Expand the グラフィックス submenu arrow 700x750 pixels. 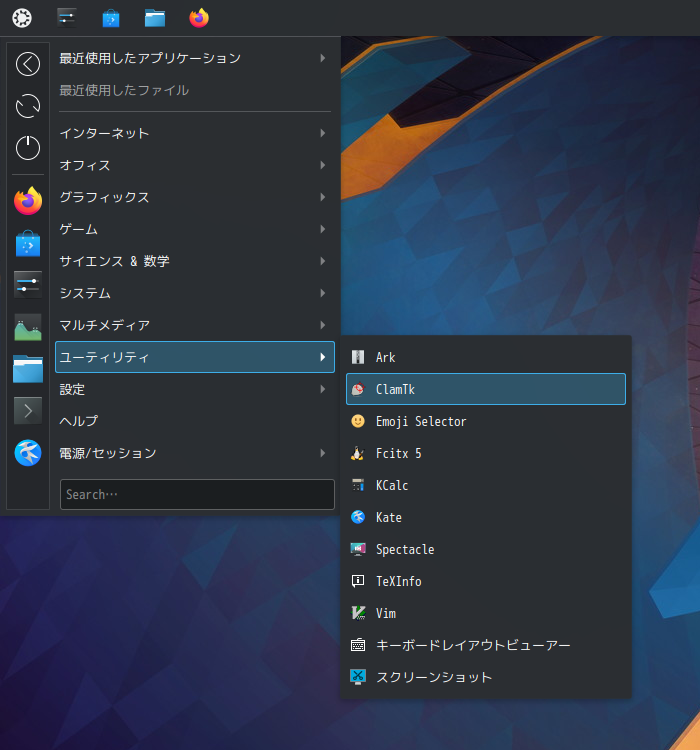coord(323,197)
